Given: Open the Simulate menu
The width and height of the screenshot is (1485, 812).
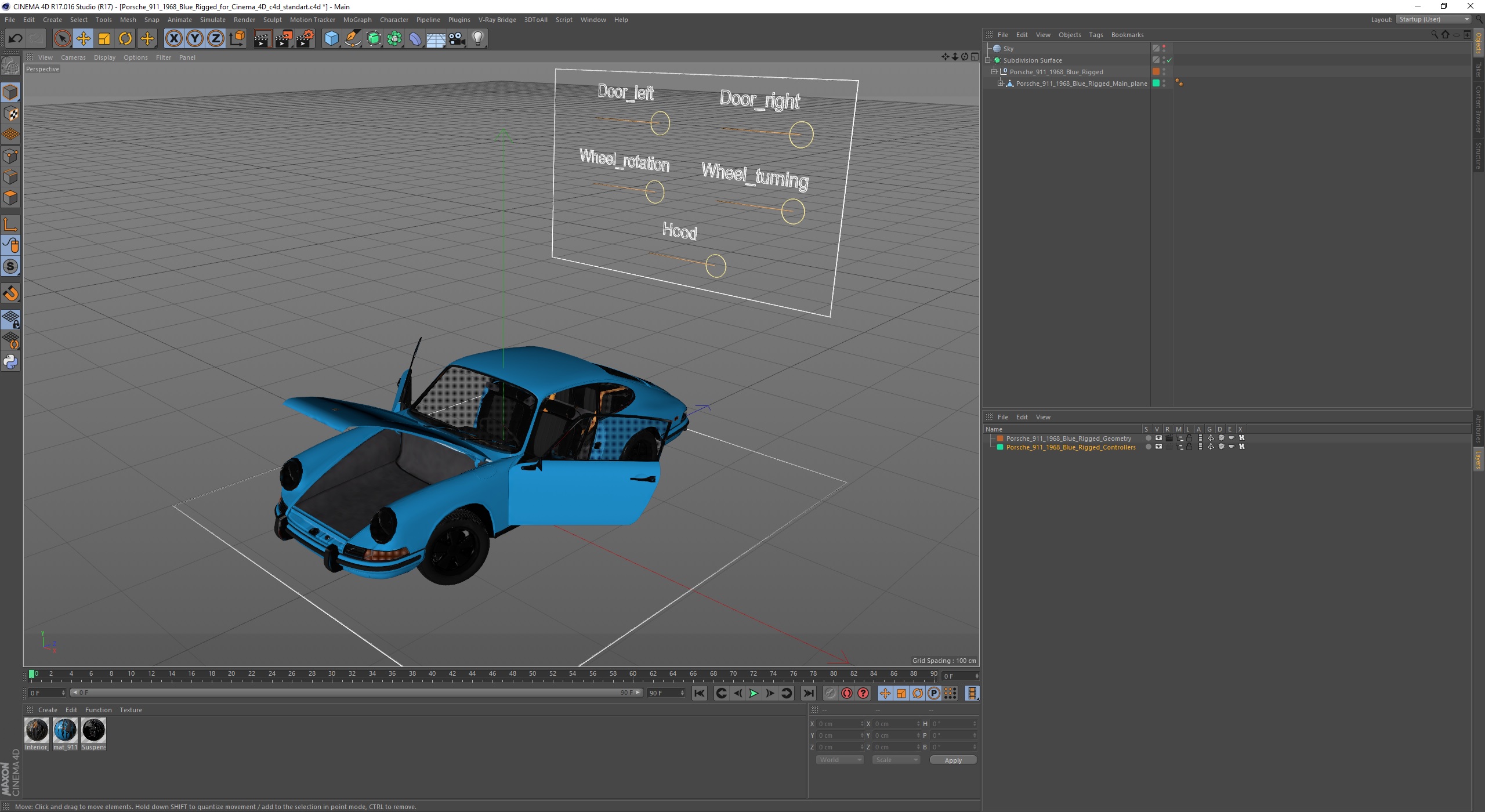Looking at the screenshot, I should [x=212, y=20].
